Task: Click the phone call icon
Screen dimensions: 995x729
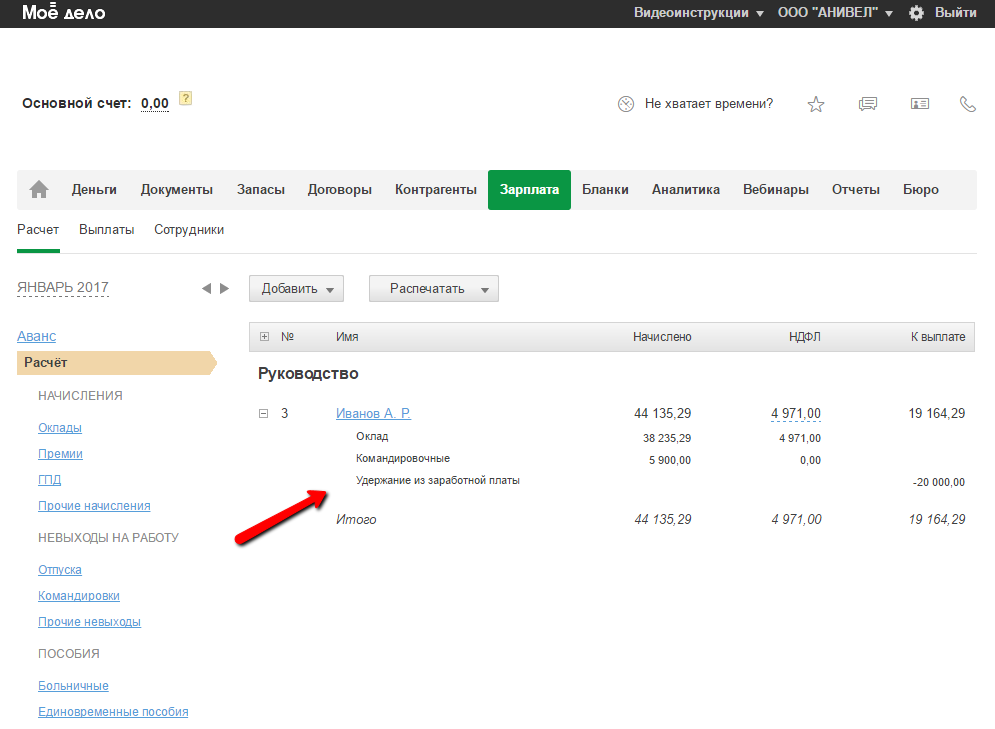Action: point(967,104)
